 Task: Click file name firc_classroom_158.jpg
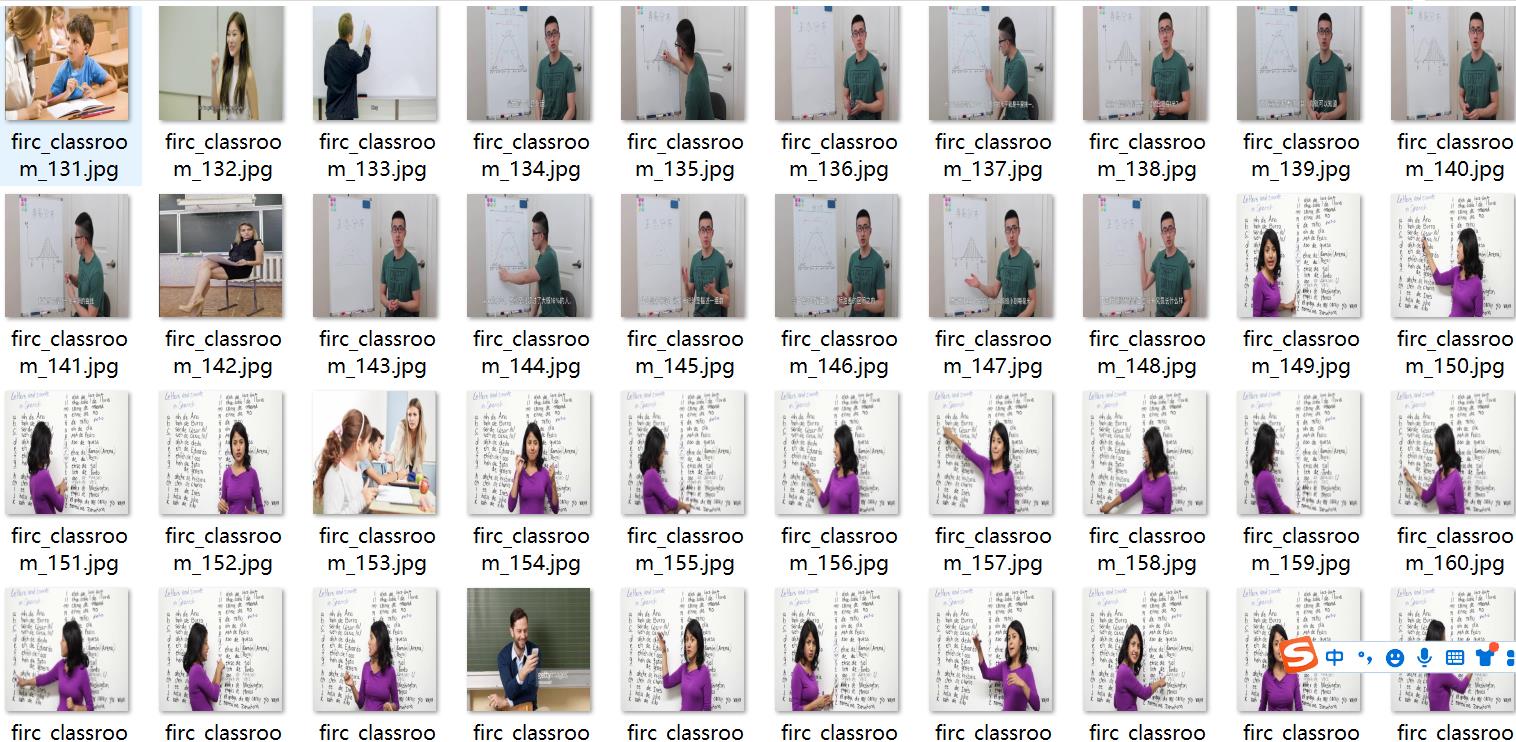tap(1147, 549)
